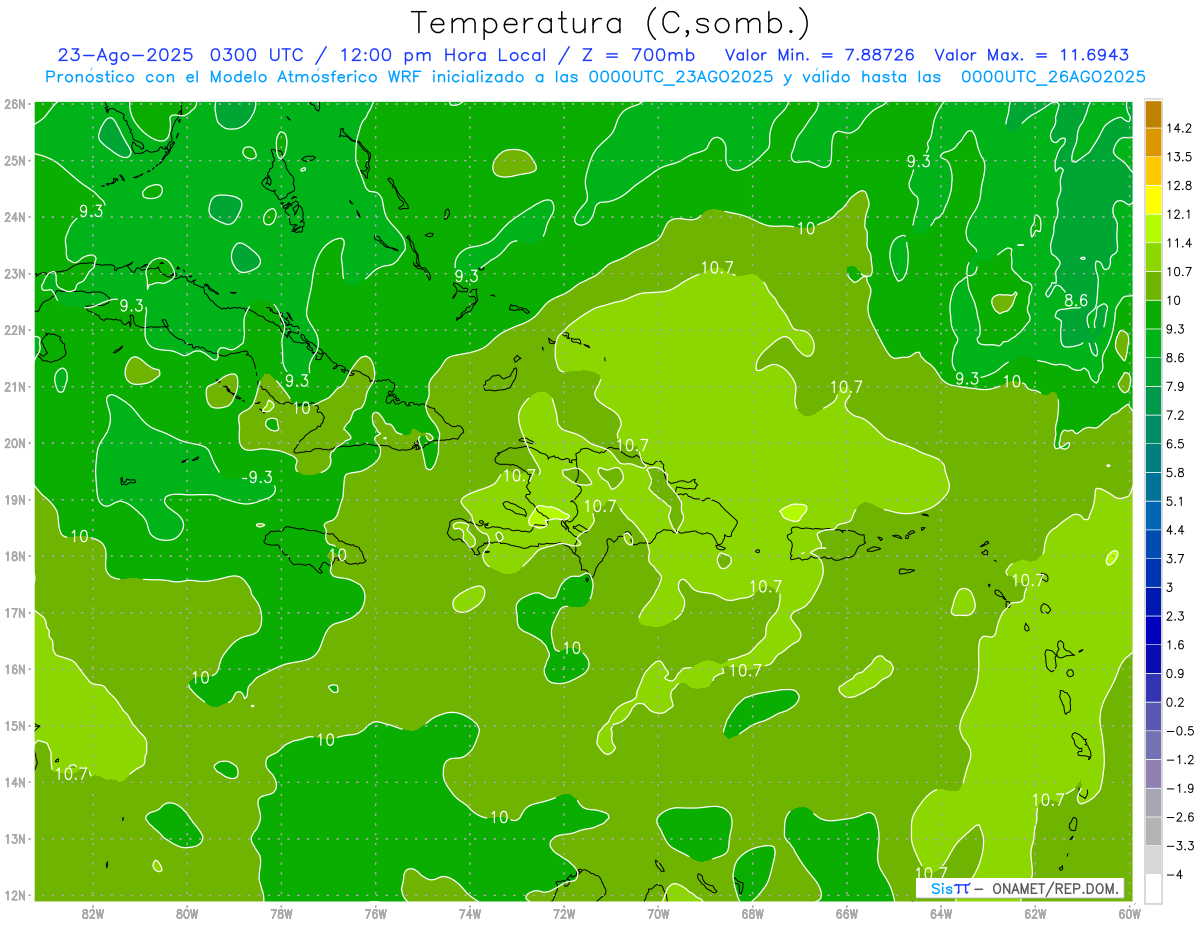Click the orange-brown swatch atop the color legend
Viewport: 1200px width, 927px height.
[x=1153, y=113]
